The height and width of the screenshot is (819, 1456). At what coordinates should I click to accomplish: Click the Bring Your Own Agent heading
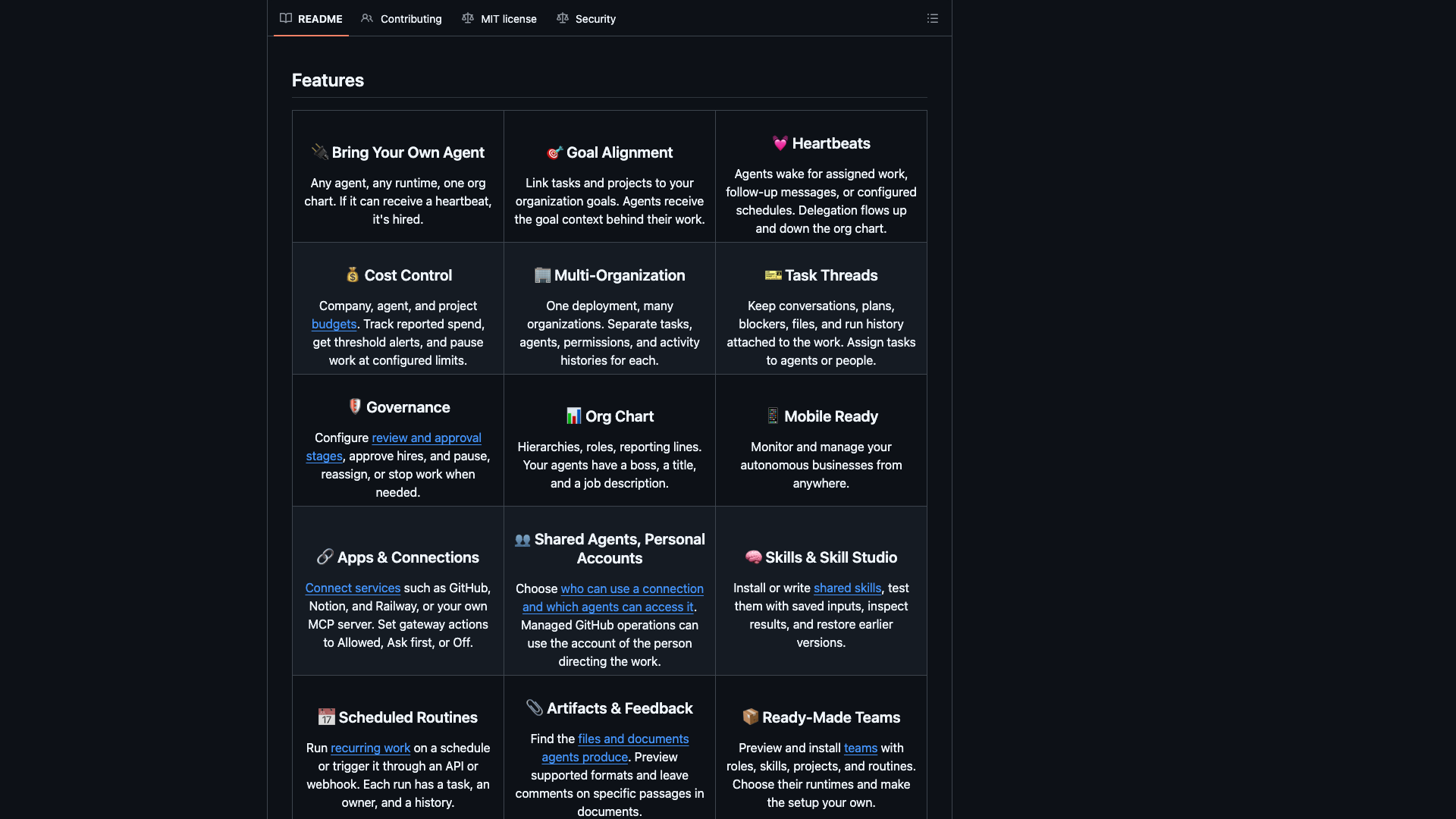(x=408, y=152)
